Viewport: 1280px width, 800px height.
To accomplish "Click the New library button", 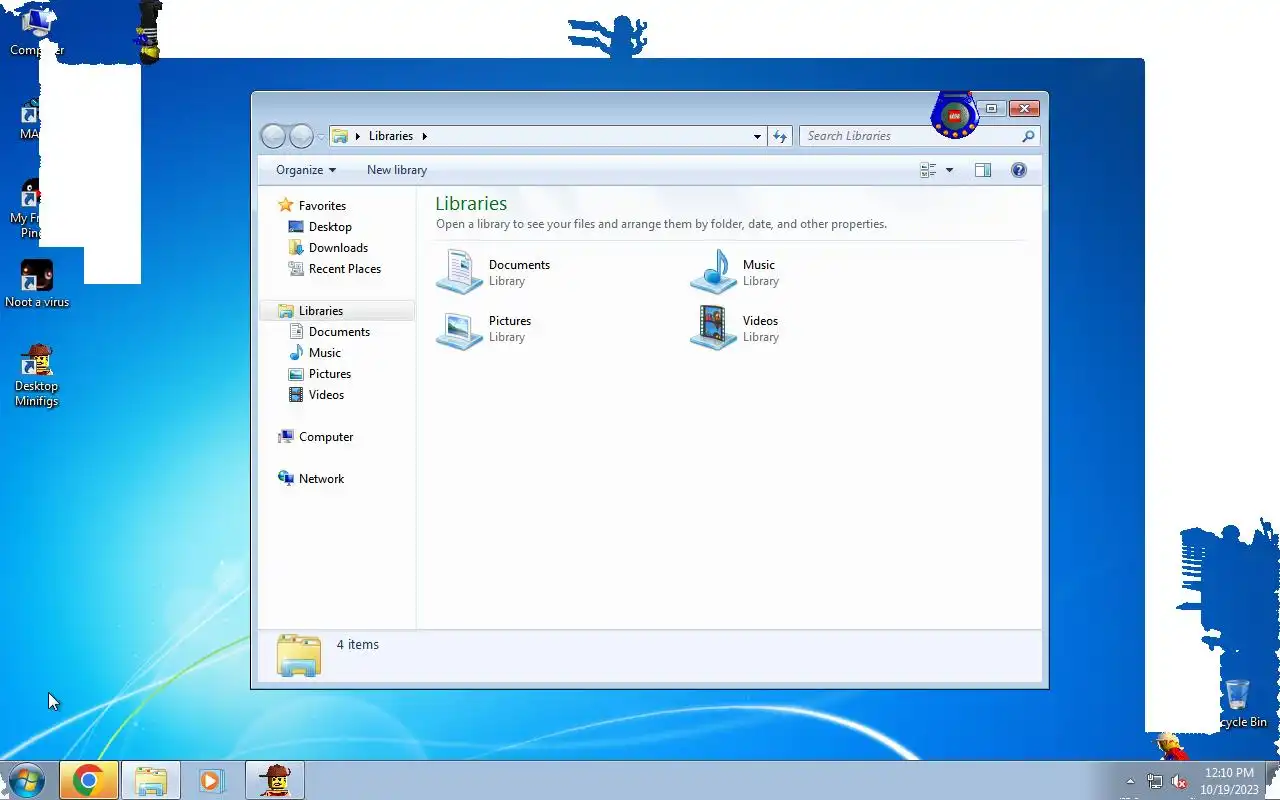I will 397,170.
